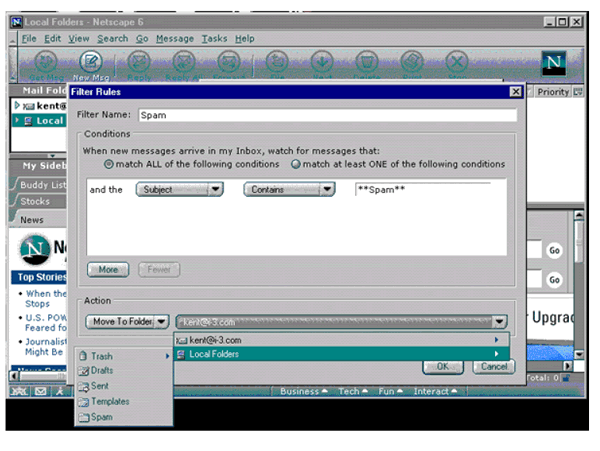This screenshot has height=451, width=600.
Task: Open the Stocks sidebar tab
Action: pos(38,201)
